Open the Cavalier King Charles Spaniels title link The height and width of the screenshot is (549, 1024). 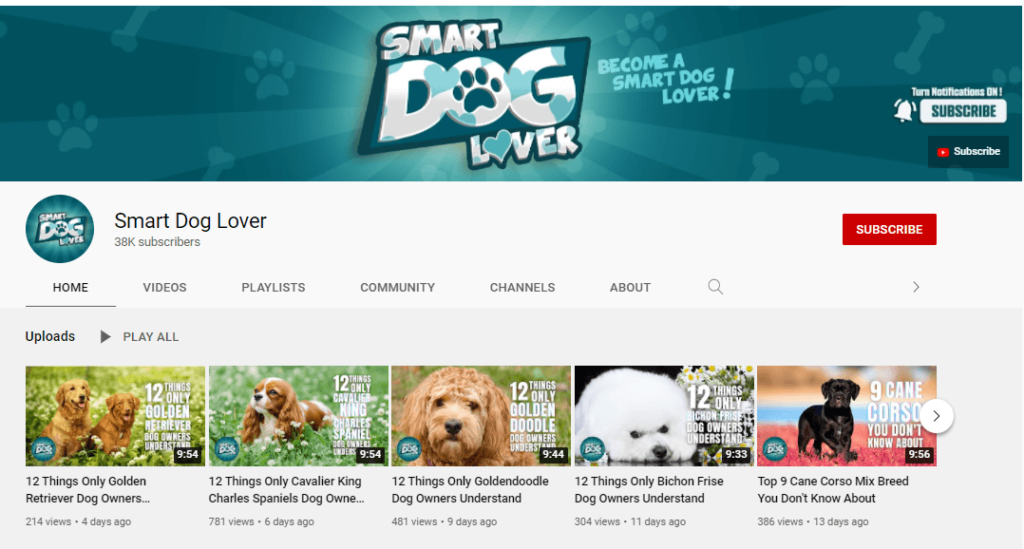[x=286, y=489]
